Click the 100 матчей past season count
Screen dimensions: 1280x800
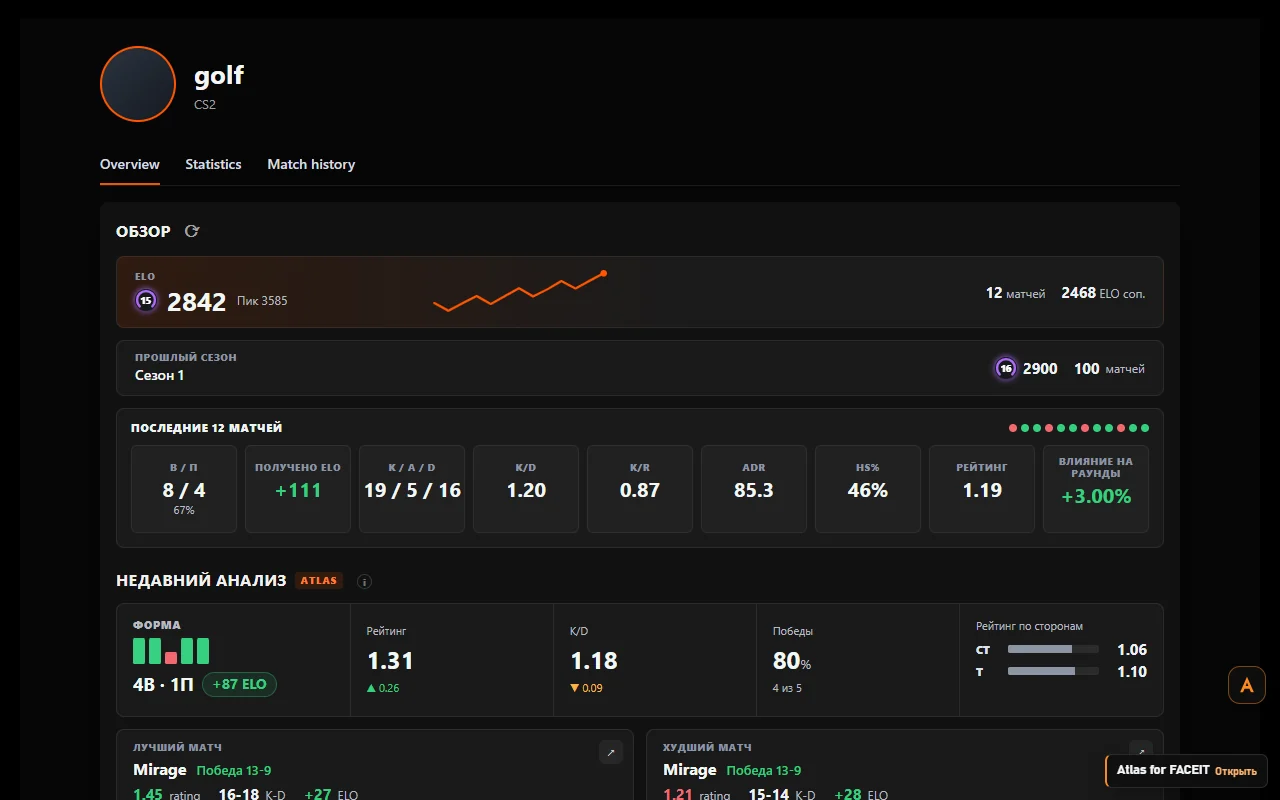(1109, 368)
